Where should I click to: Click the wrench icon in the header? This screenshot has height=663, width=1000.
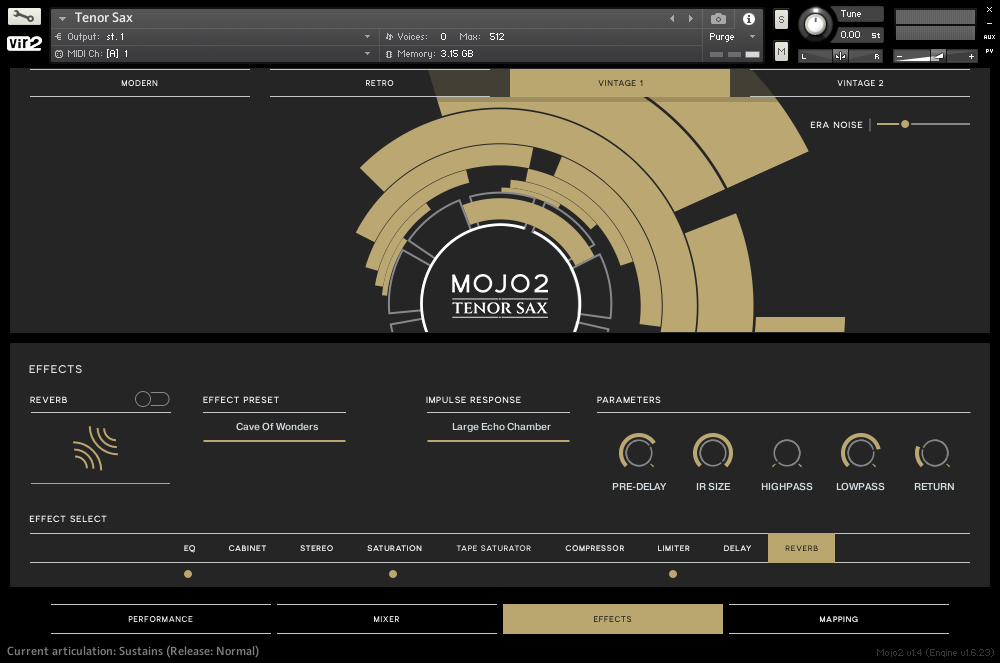pos(23,15)
